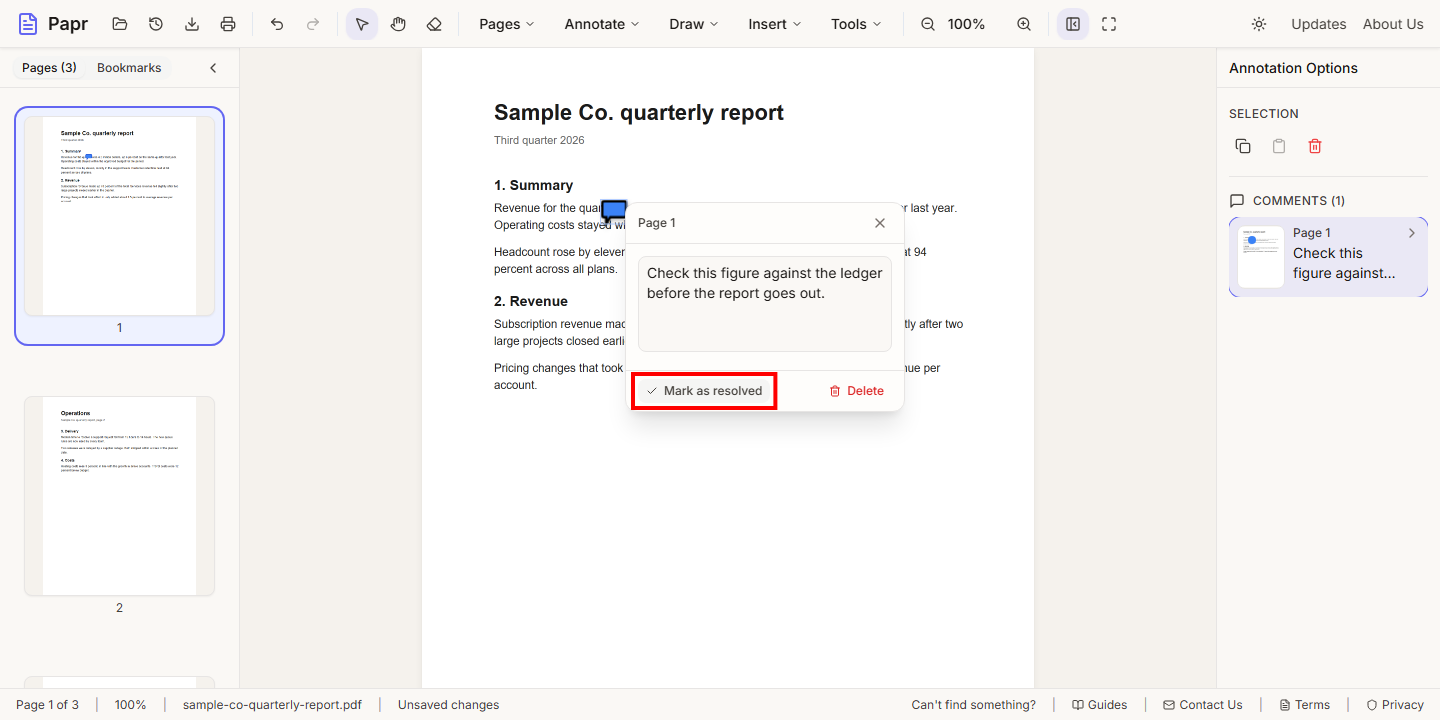Image resolution: width=1440 pixels, height=720 pixels.
Task: Toggle the sidebar panel icon
Action: 1073,24
